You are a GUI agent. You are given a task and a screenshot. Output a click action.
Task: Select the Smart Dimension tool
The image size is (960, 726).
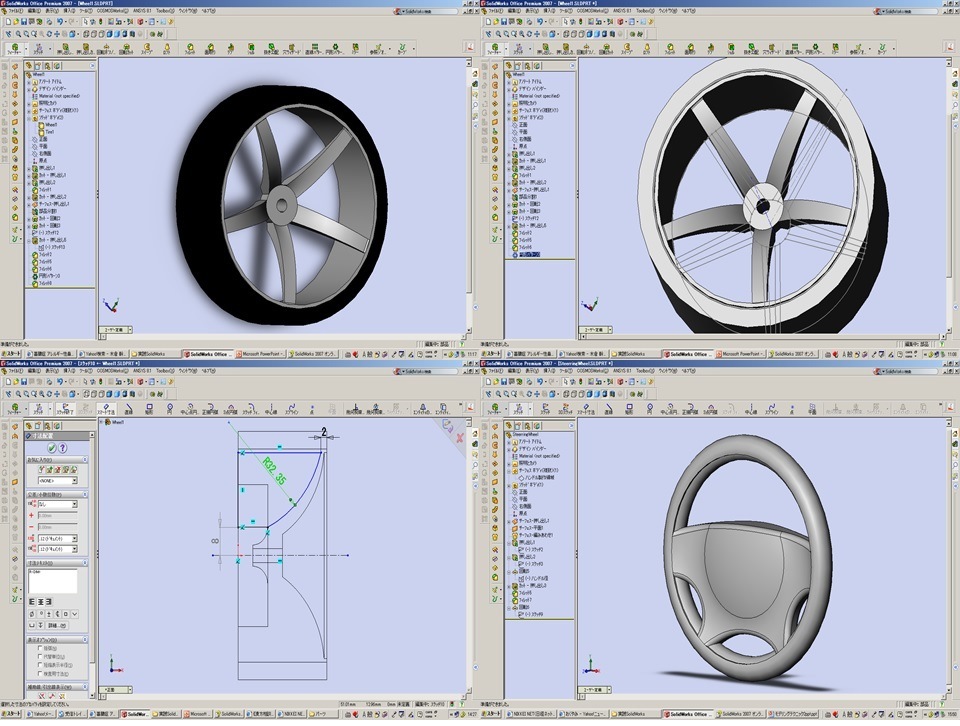pos(110,407)
